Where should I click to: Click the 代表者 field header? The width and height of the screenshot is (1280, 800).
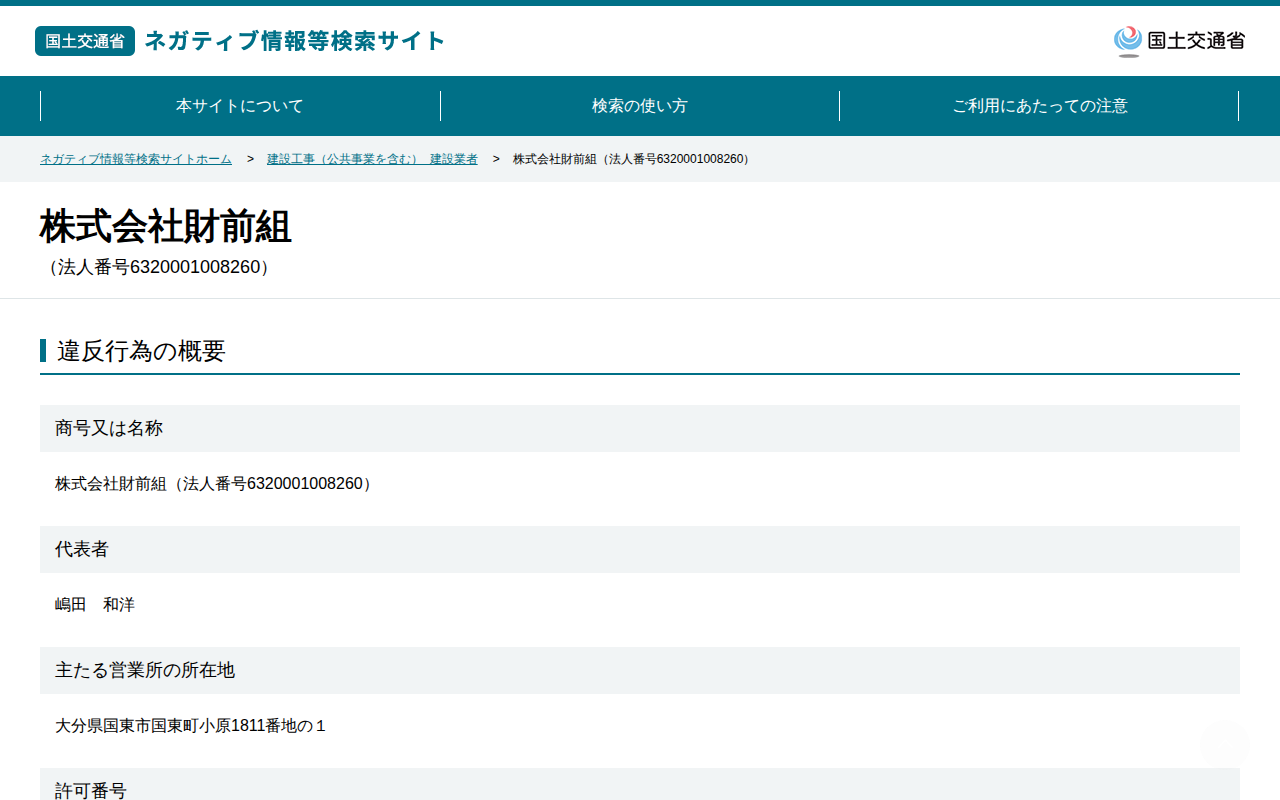point(640,549)
